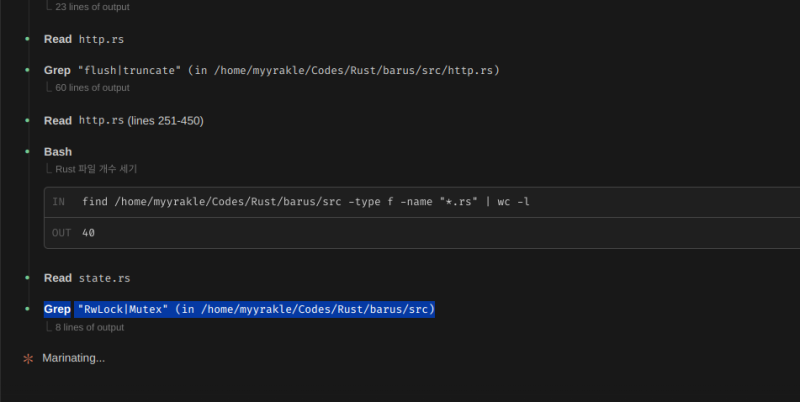
Task: Click green dot beside Read http.rs (lines 251-450)
Action: click(x=28, y=121)
